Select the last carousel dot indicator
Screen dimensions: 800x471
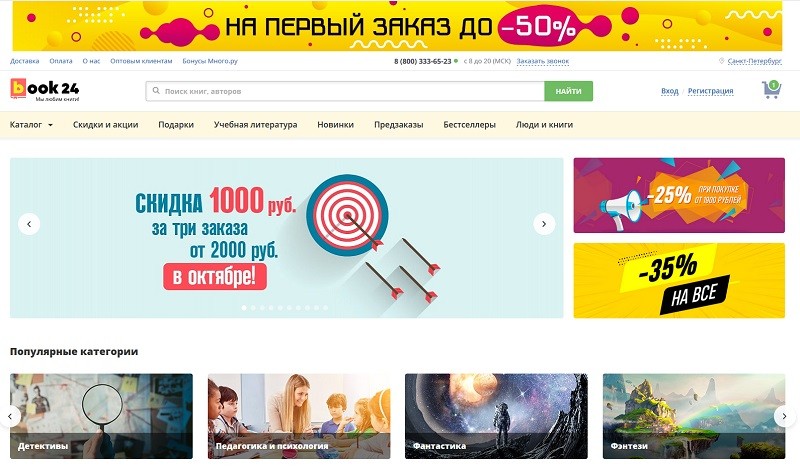326,308
